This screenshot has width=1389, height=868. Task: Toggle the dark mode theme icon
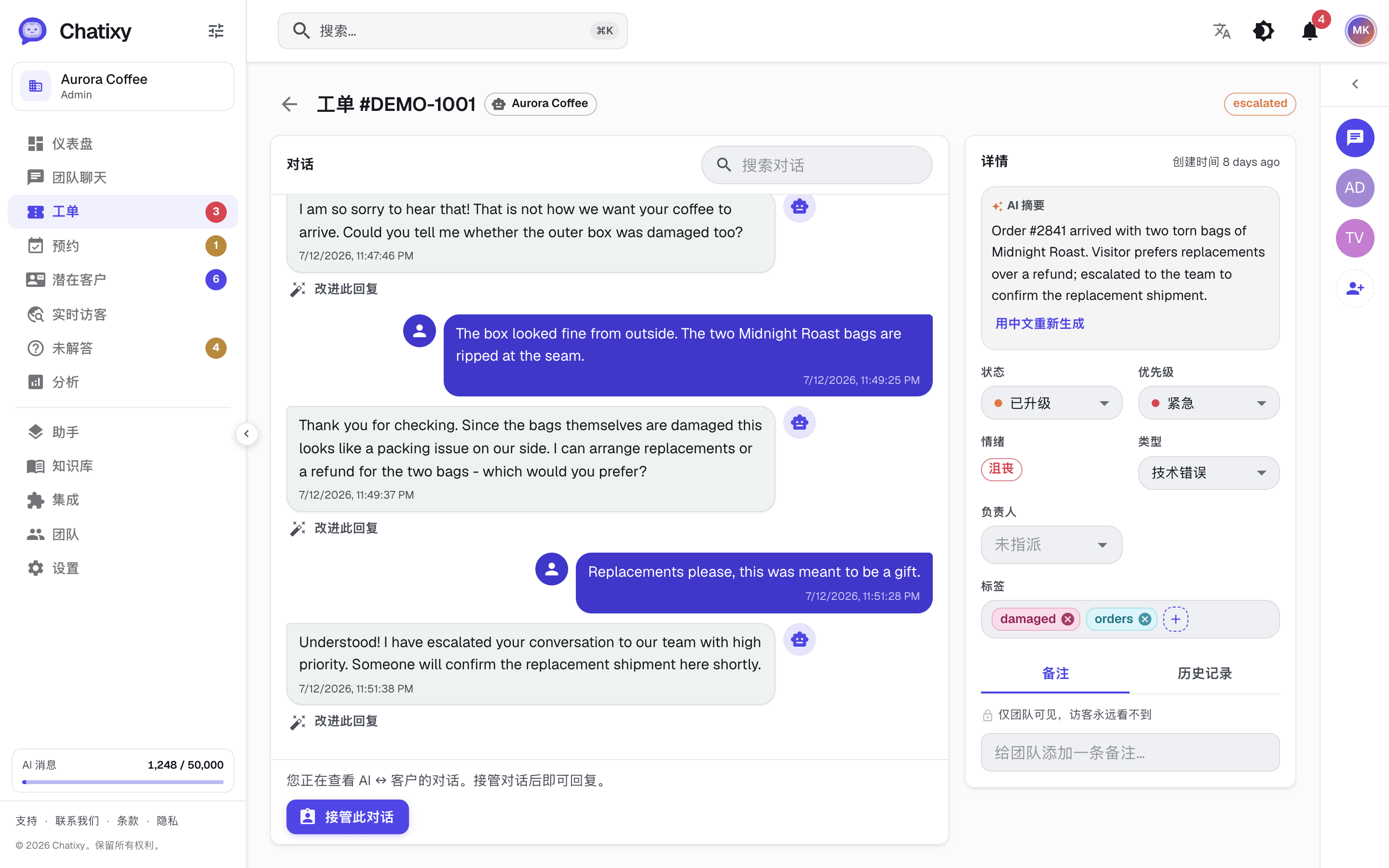[x=1263, y=31]
